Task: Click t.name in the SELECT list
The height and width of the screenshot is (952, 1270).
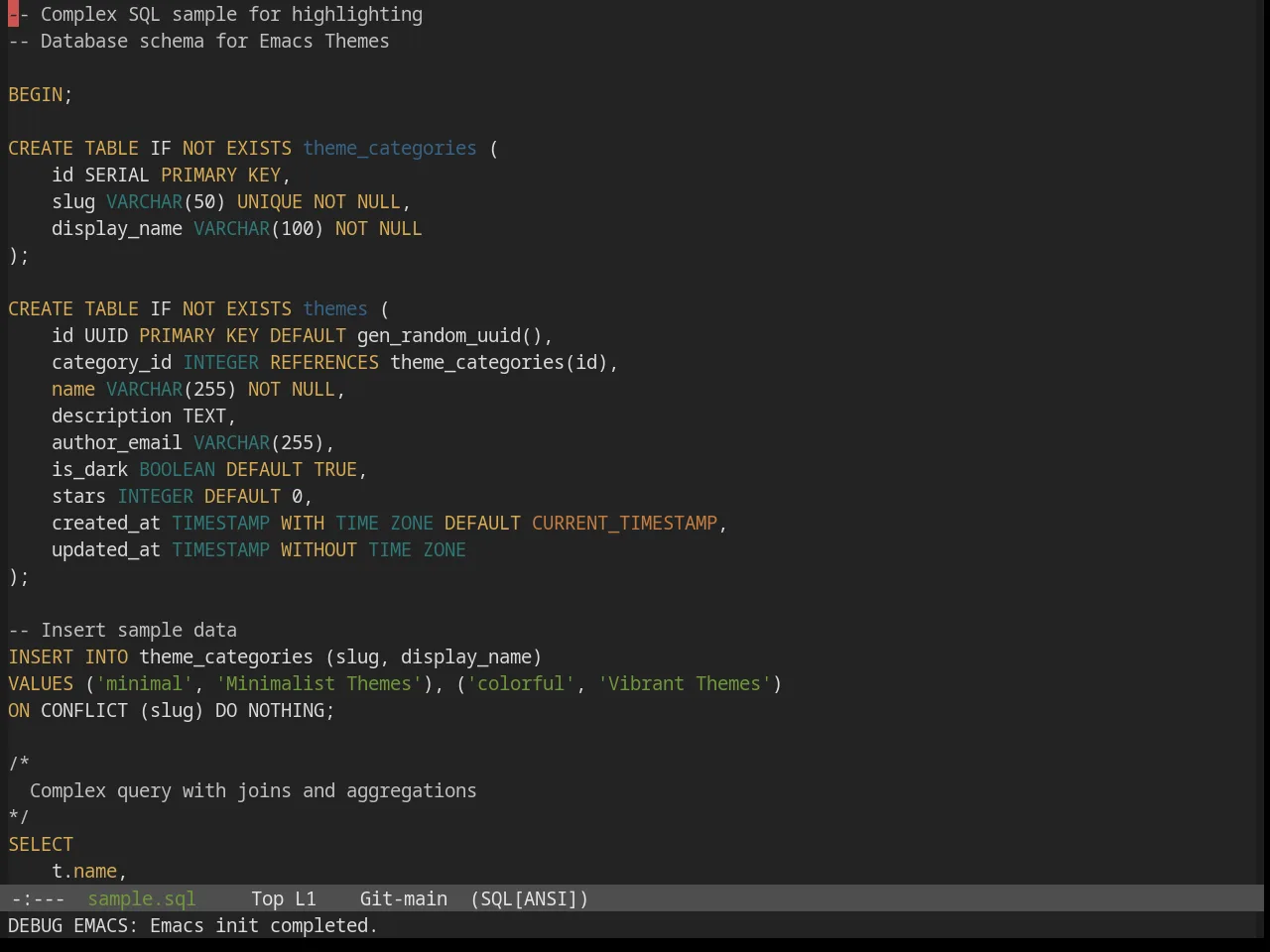Action: (84, 871)
